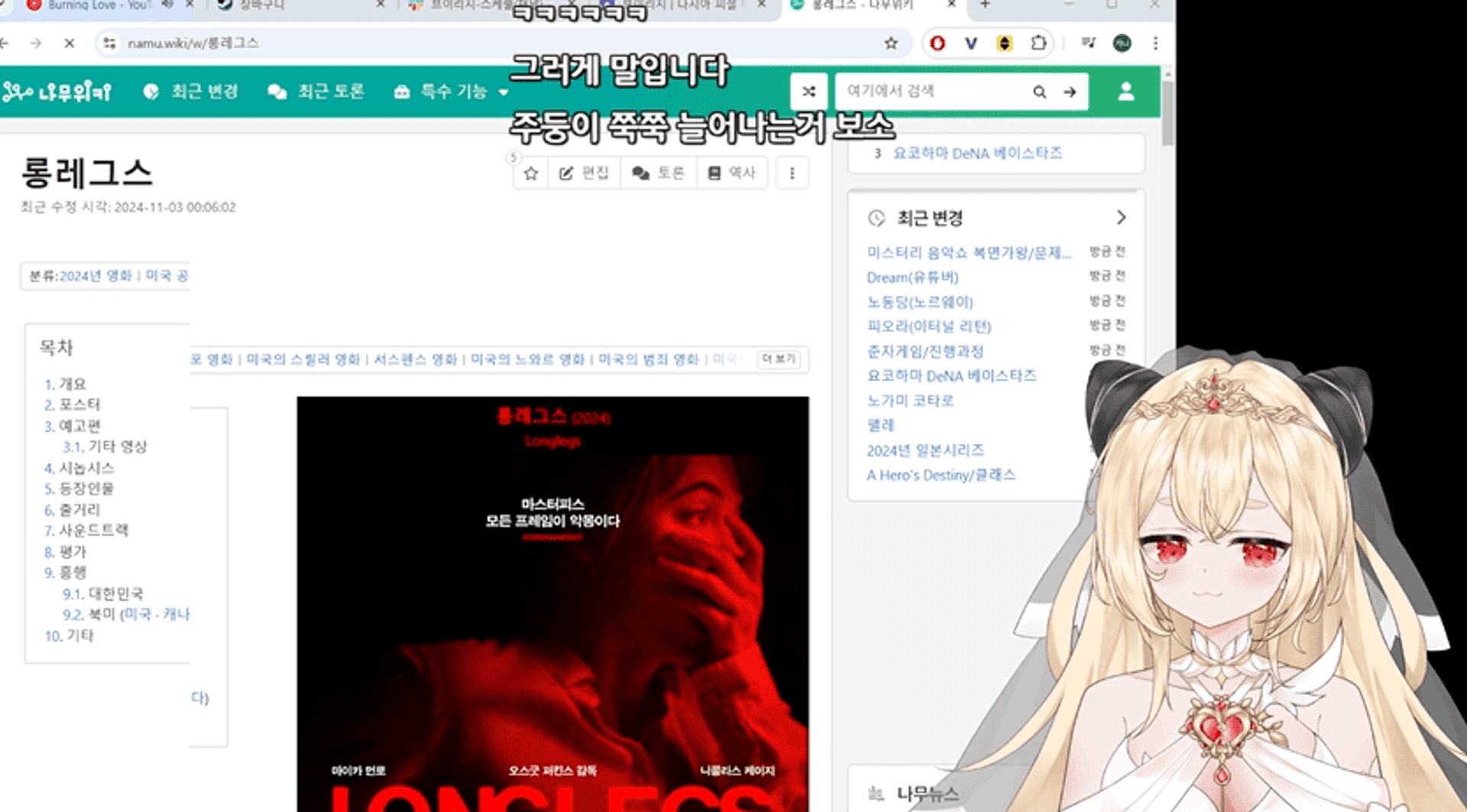Jump to section 4. 시놉시스

tap(79, 468)
